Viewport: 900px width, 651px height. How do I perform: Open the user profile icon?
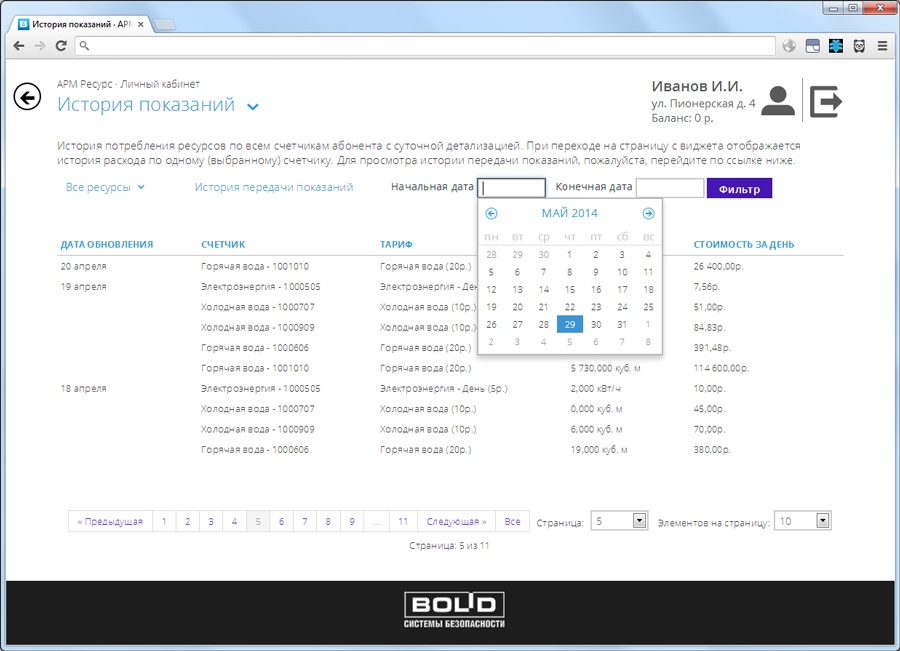(x=778, y=101)
